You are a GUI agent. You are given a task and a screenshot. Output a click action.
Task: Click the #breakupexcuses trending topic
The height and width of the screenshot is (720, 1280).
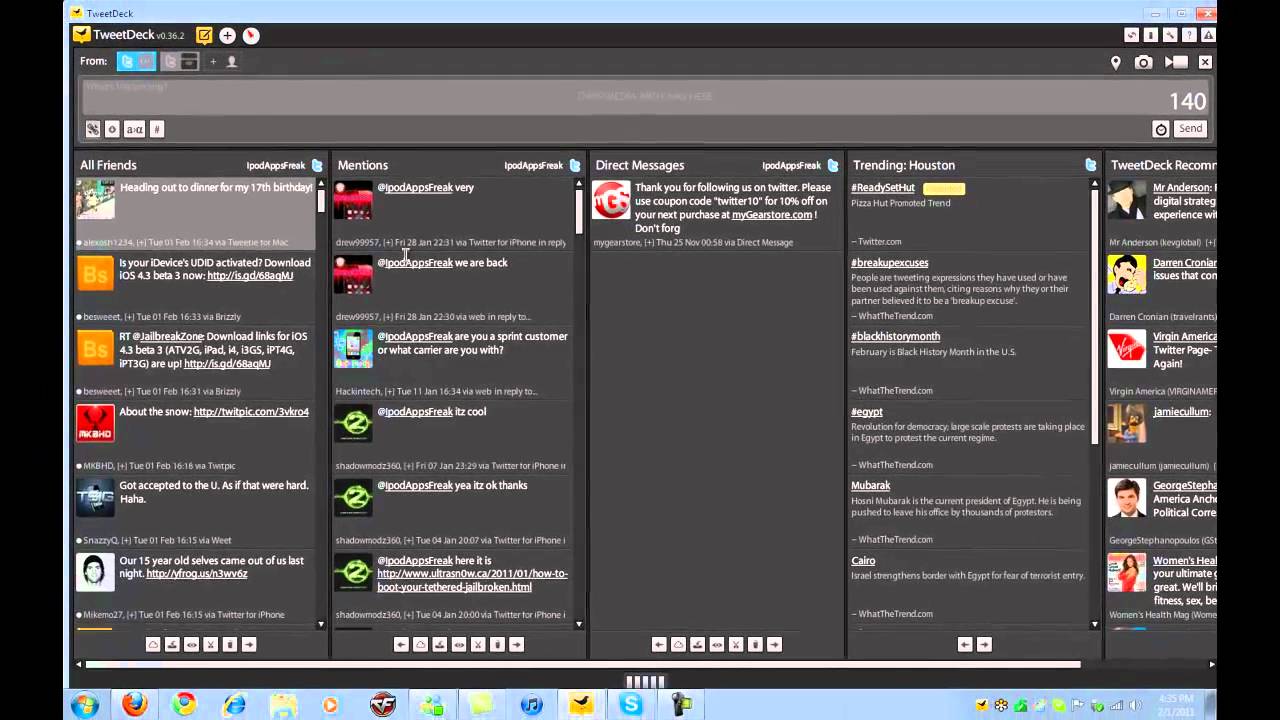[x=890, y=263]
